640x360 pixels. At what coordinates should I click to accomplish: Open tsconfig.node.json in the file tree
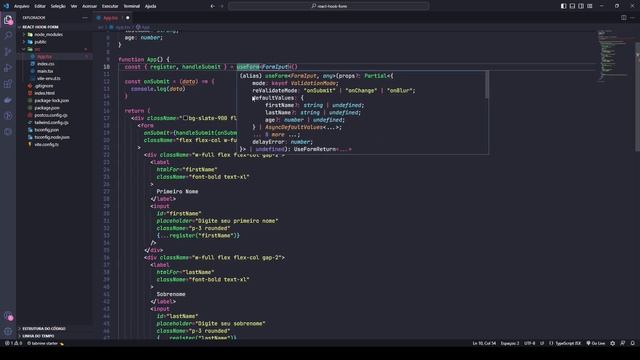[51, 137]
